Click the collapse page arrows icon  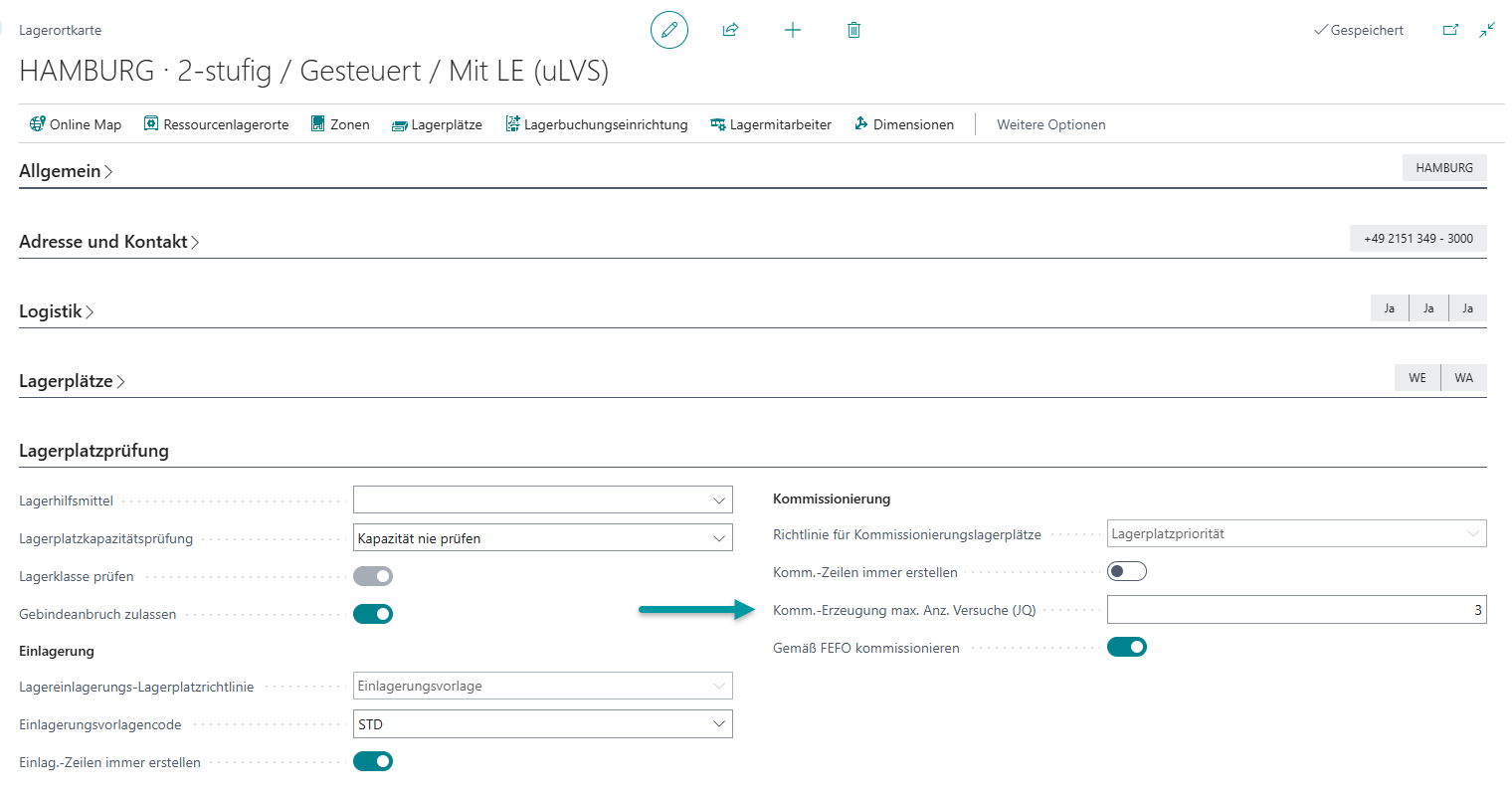tap(1487, 30)
